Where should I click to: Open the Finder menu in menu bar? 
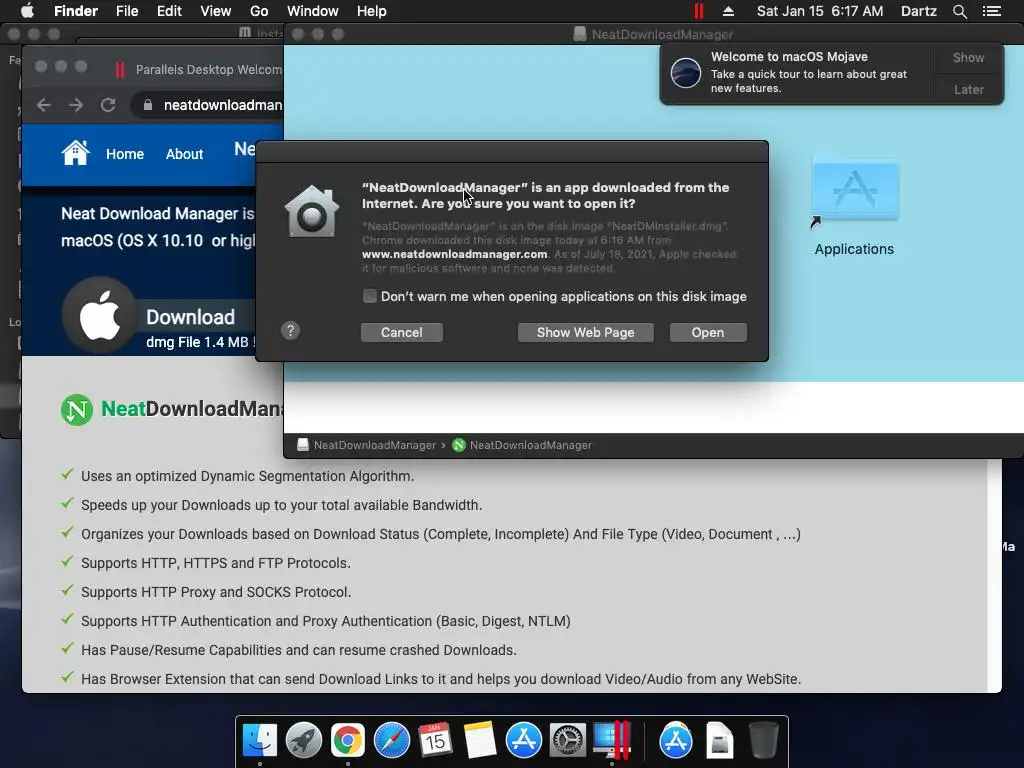click(76, 11)
